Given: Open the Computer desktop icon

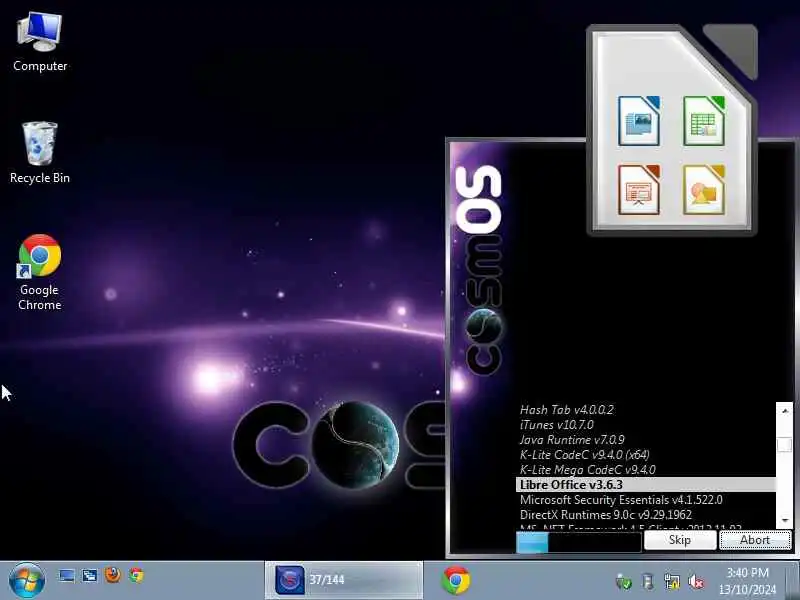Looking at the screenshot, I should point(40,42).
